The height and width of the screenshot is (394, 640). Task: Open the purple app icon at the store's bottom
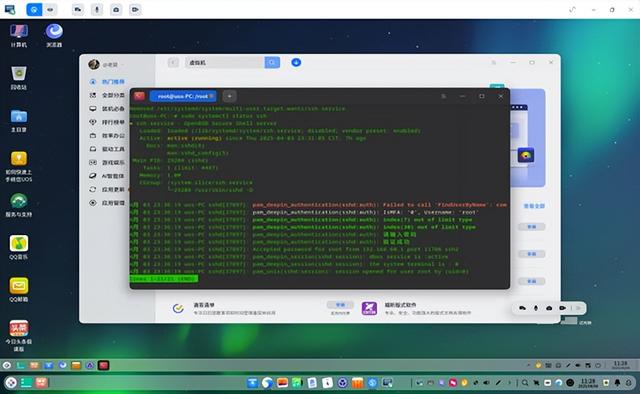coord(369,308)
